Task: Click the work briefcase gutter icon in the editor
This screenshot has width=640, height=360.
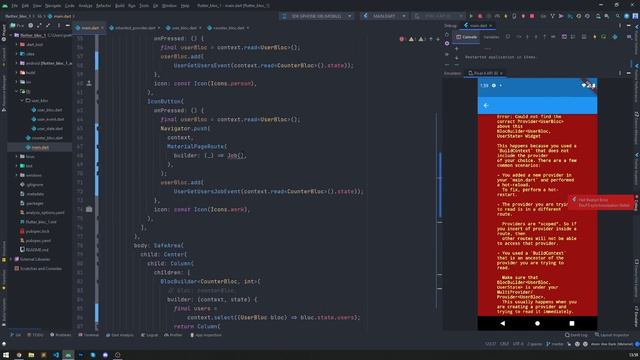Action: (x=89, y=209)
